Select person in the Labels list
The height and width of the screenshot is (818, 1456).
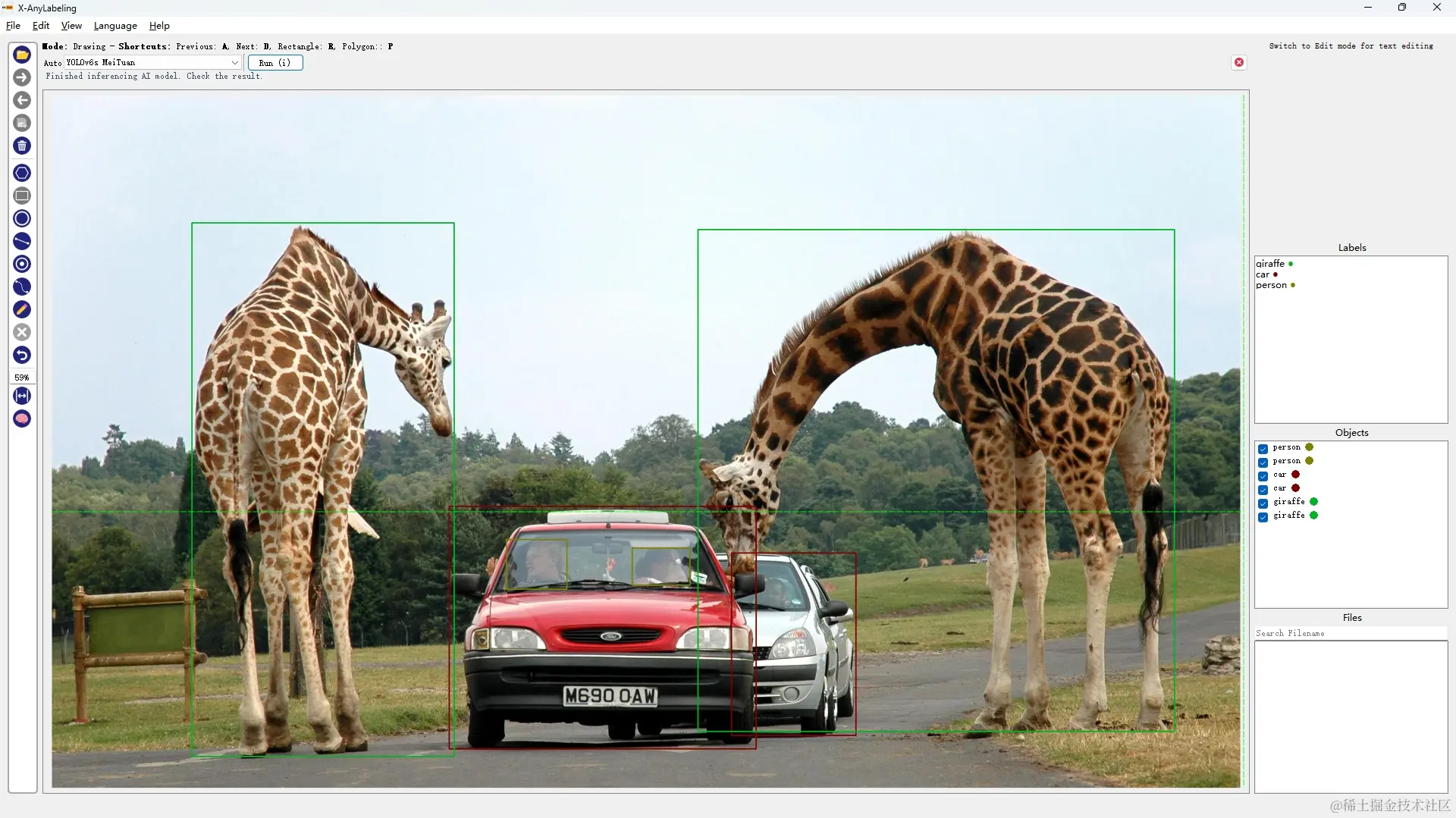(x=1272, y=285)
